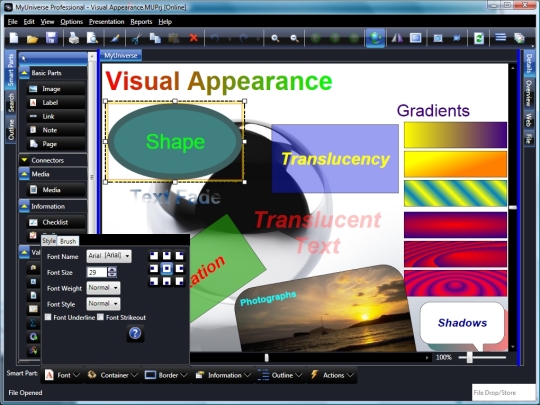The width and height of the screenshot is (540, 405).
Task: Open the File menu
Action: click(12, 22)
